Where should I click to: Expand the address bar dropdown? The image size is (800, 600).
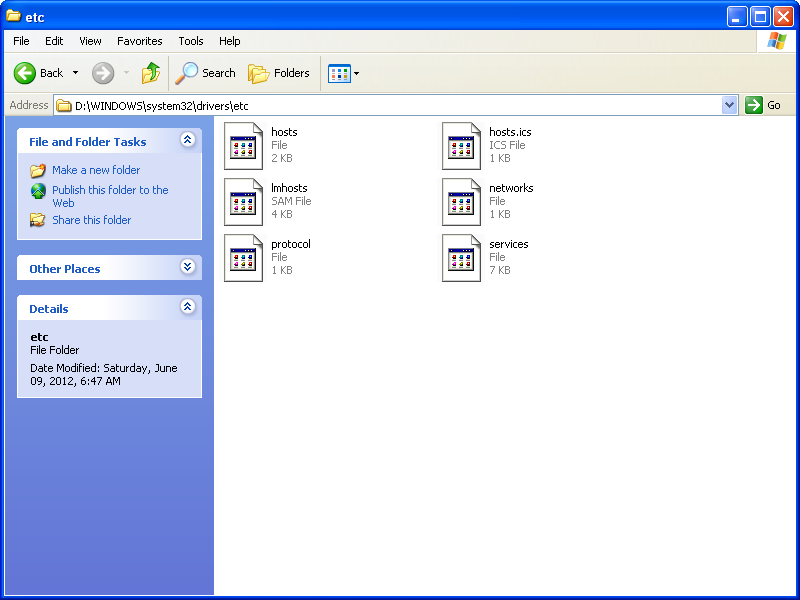pyautogui.click(x=730, y=105)
